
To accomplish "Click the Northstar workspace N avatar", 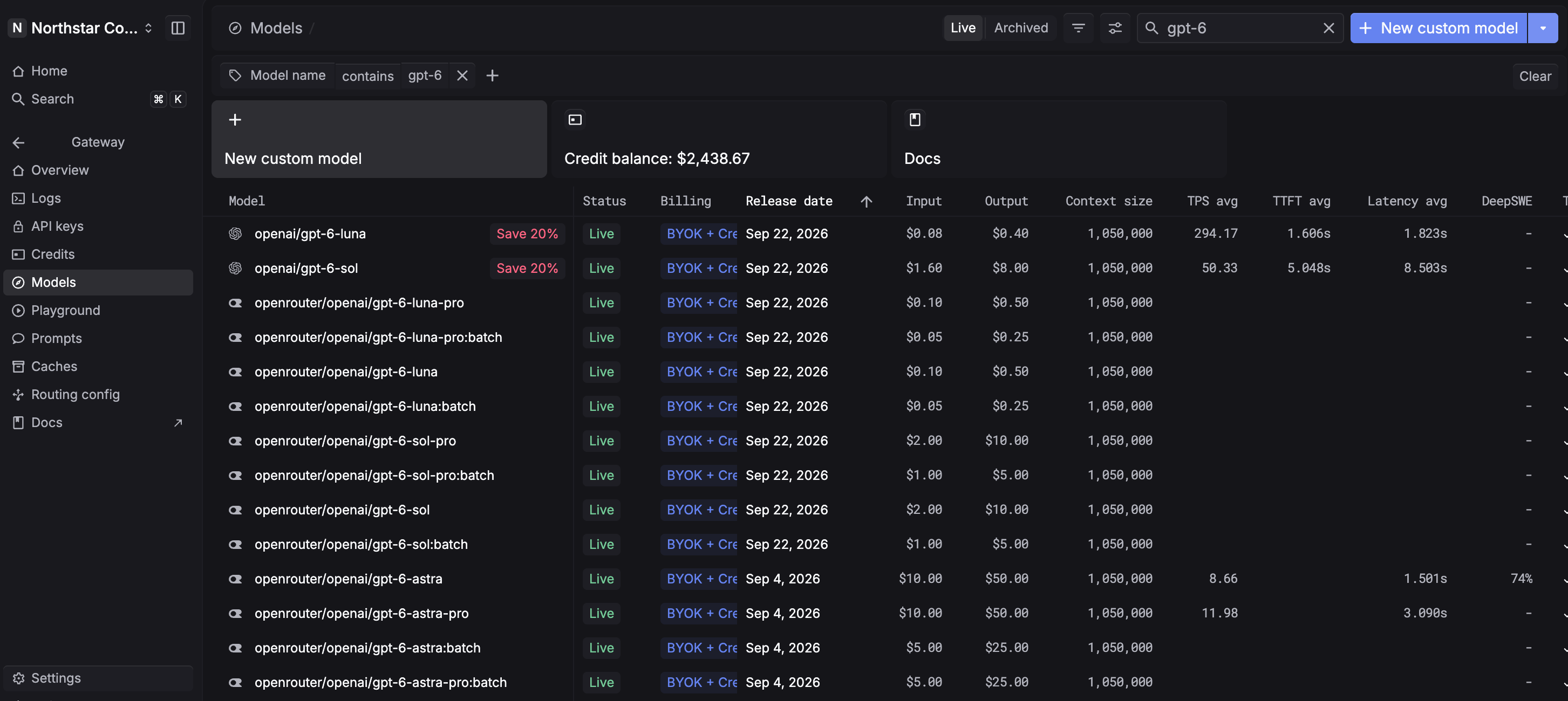I will pyautogui.click(x=17, y=28).
